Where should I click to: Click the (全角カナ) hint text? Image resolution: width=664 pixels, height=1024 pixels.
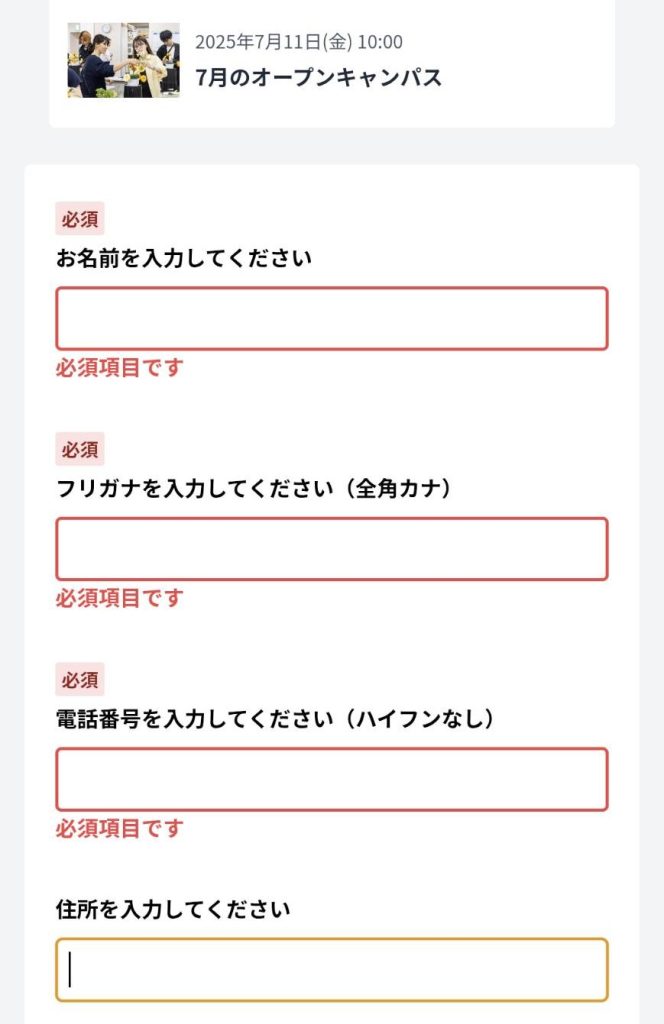(x=398, y=488)
